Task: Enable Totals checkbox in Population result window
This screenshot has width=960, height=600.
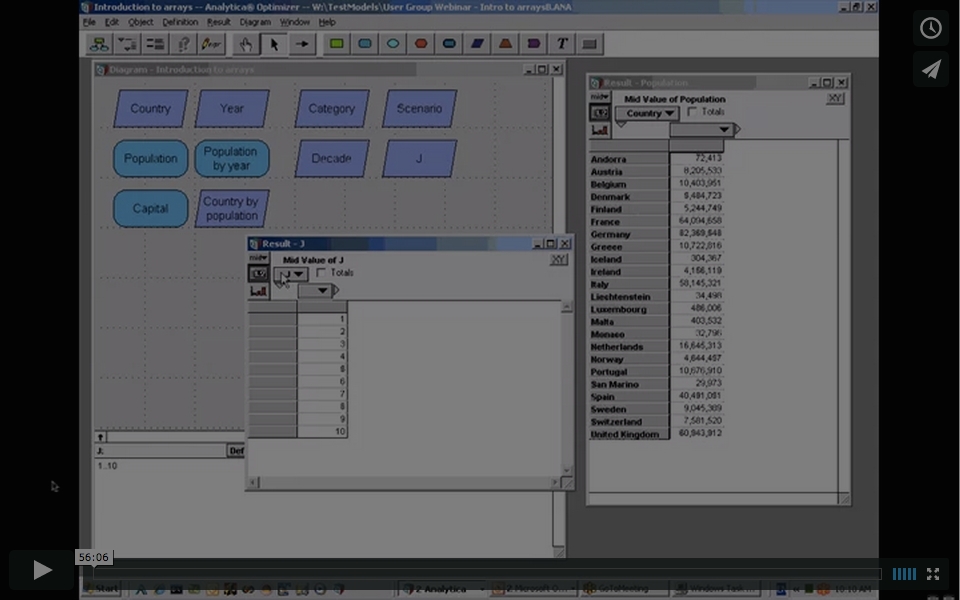Action: [693, 112]
